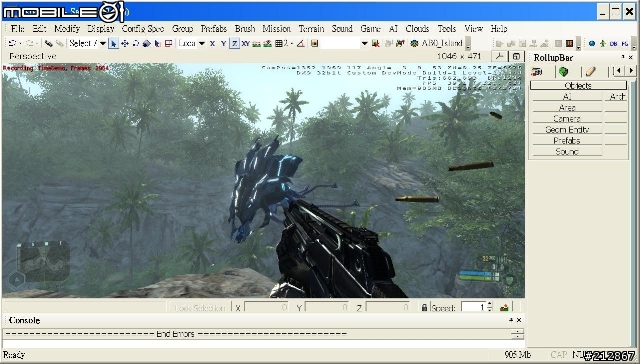Choose the Select Terrain tool icon
640x364 pixels.
coord(157,43)
